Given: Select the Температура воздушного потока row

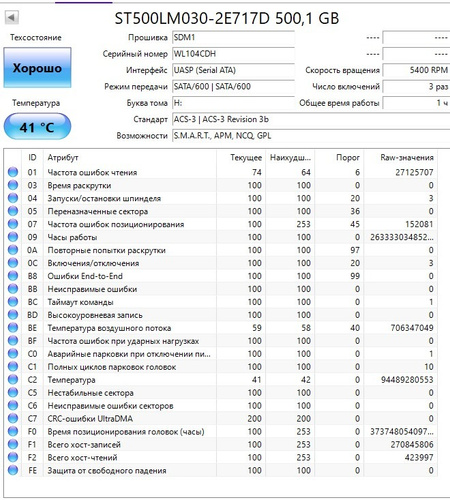Looking at the screenshot, I should point(221,328).
